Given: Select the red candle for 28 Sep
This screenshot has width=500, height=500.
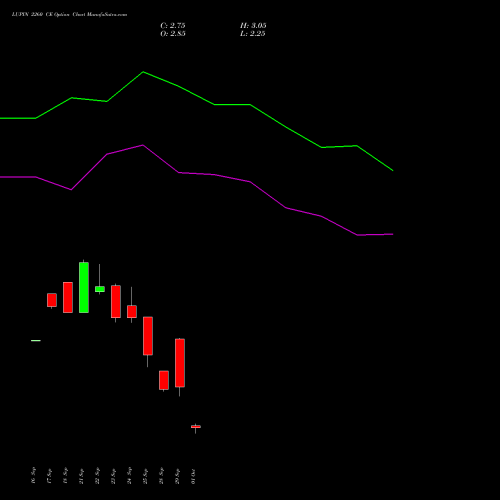Looking at the screenshot, I should 164,380.
